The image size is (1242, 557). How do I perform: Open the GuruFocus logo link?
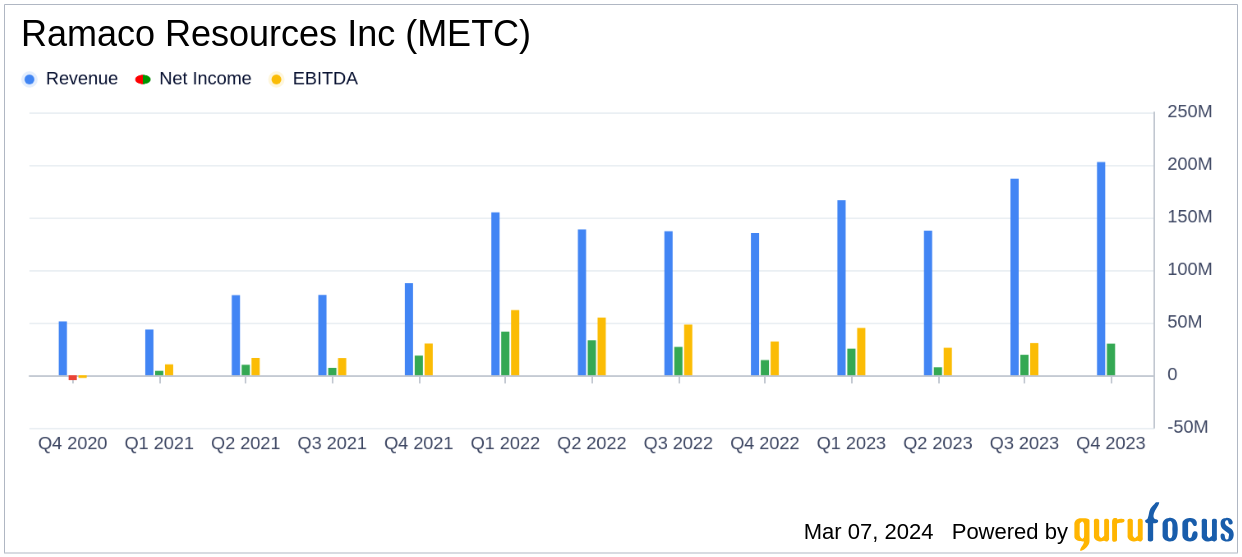tap(1152, 526)
